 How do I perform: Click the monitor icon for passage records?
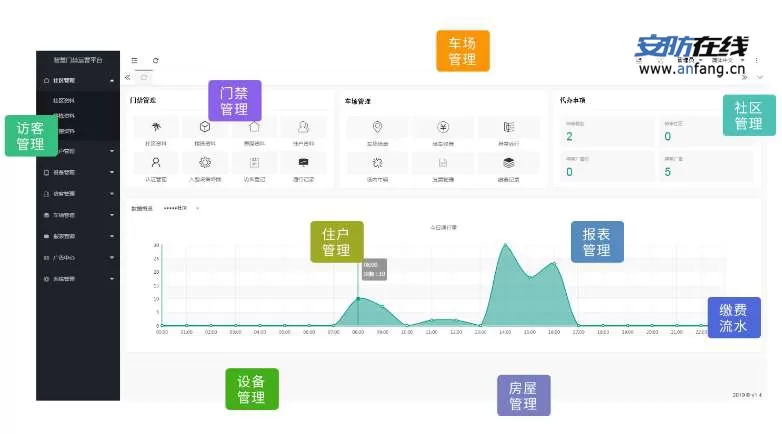303,162
